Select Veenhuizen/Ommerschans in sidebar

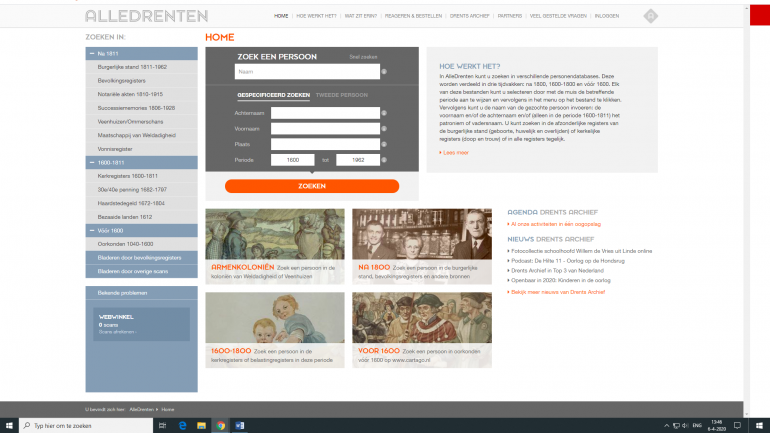[x=141, y=122]
